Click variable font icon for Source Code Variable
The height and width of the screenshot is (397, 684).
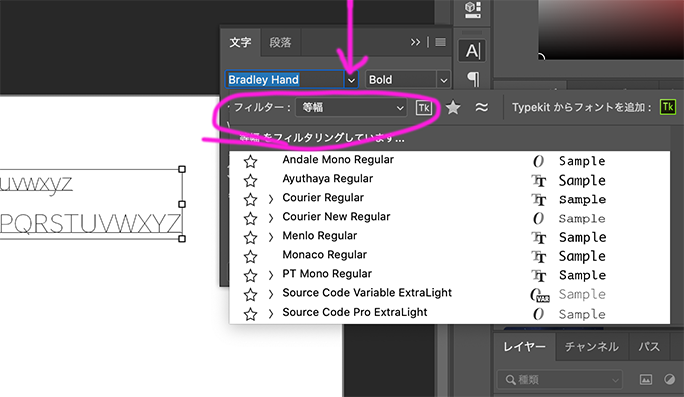[540, 295]
